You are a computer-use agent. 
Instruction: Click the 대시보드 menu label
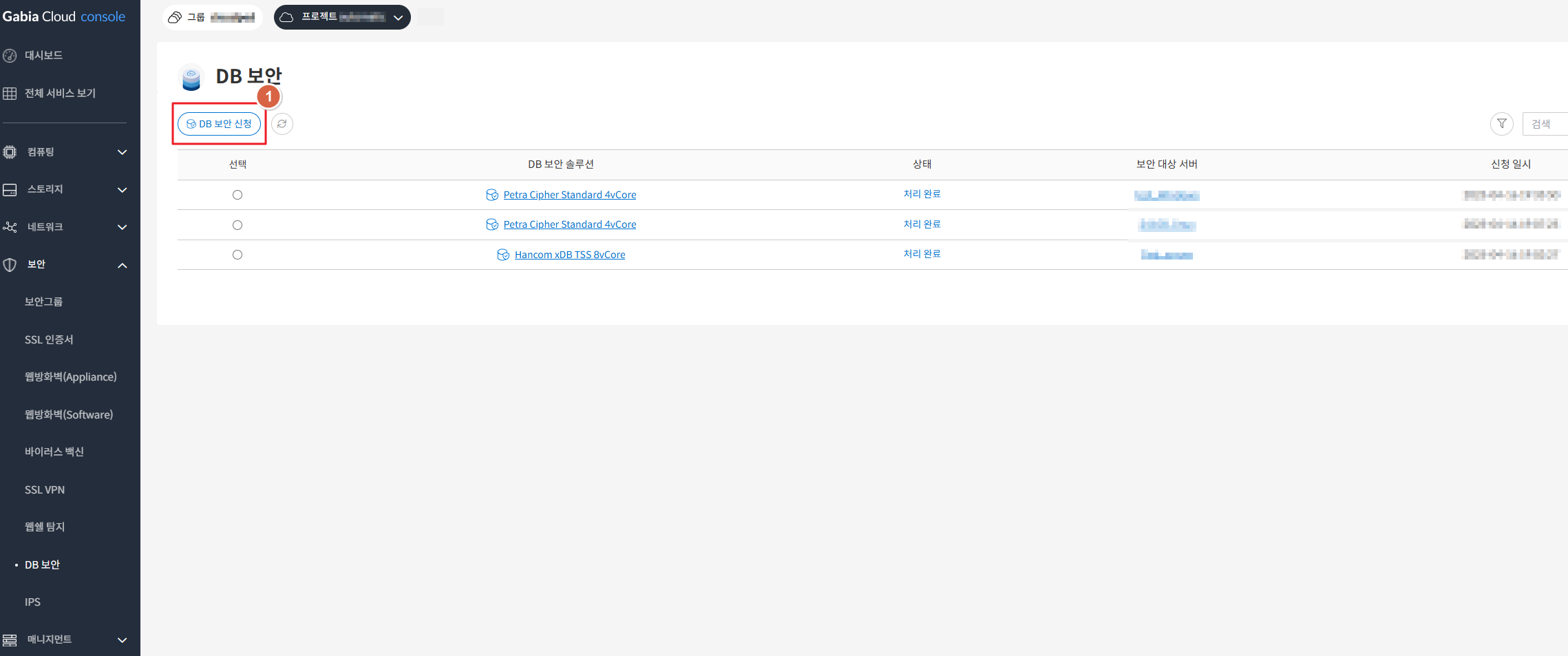pyautogui.click(x=43, y=55)
